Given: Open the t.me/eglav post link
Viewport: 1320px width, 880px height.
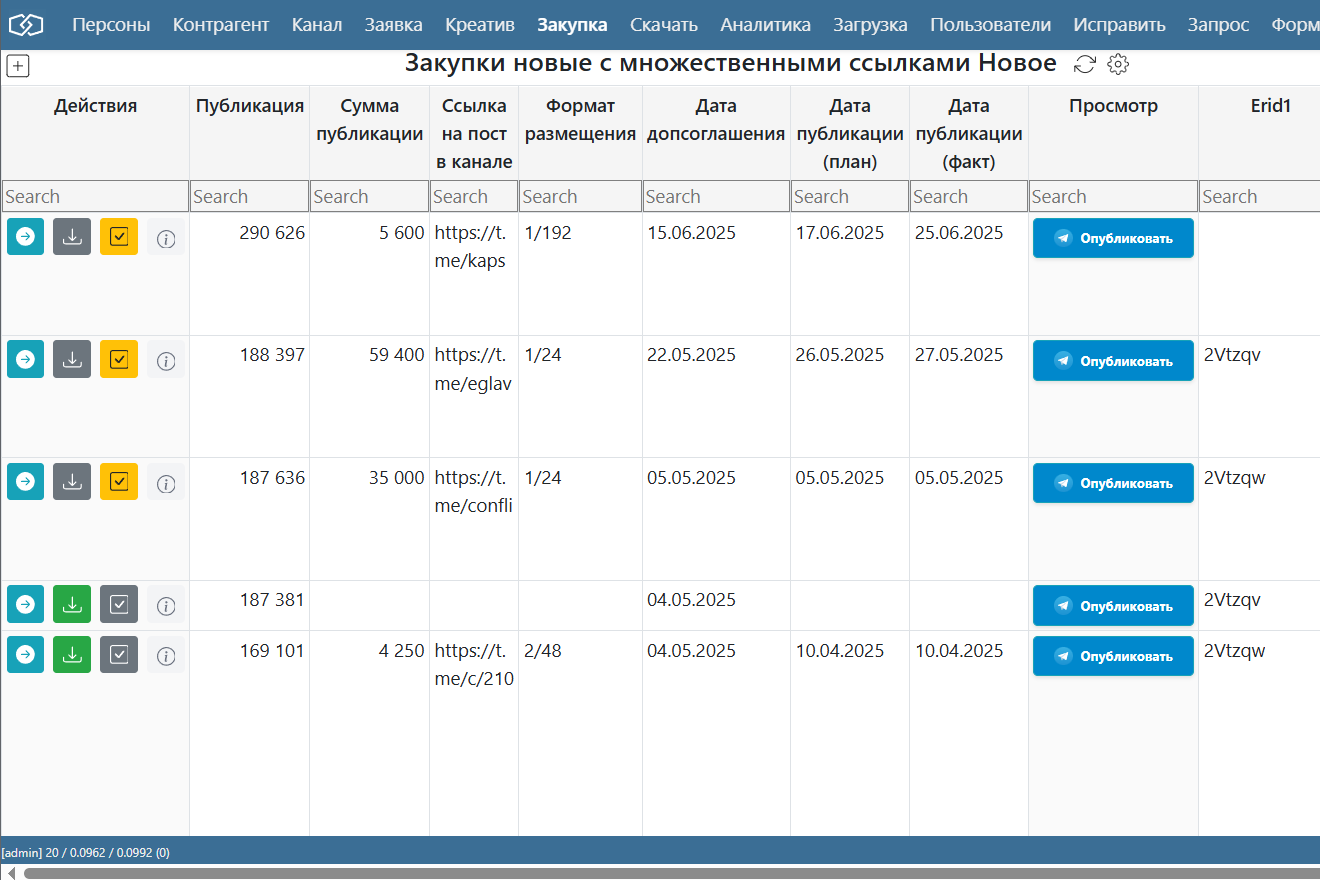Looking at the screenshot, I should 474,369.
